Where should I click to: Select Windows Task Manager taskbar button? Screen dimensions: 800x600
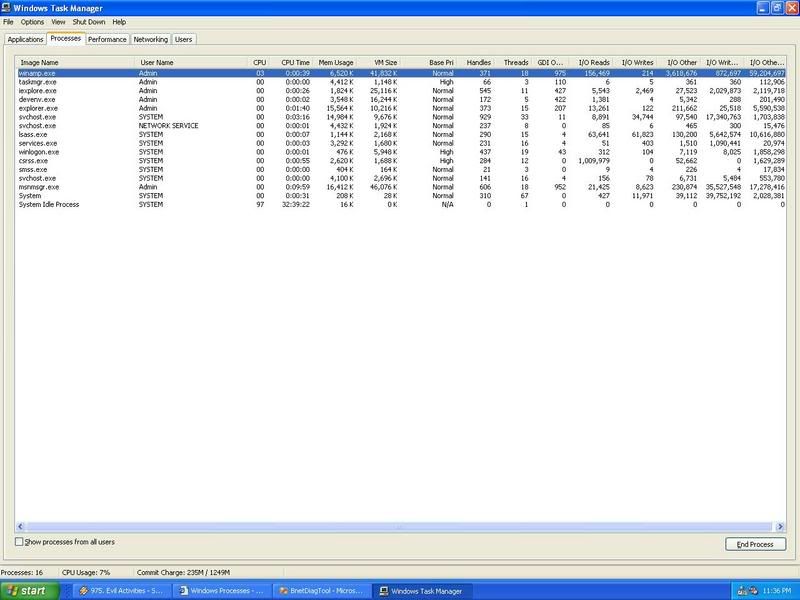click(421, 591)
